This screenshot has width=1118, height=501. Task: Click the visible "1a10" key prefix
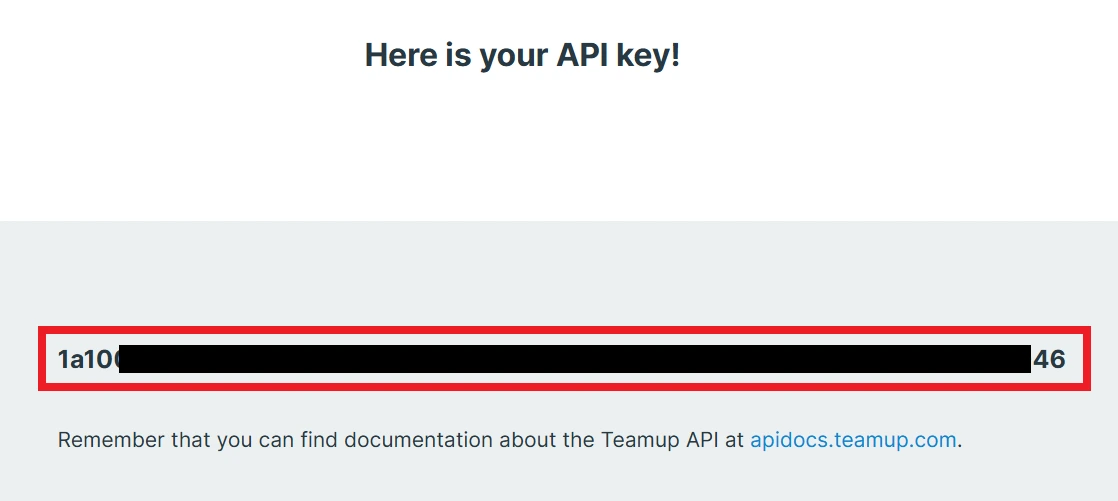point(87,360)
